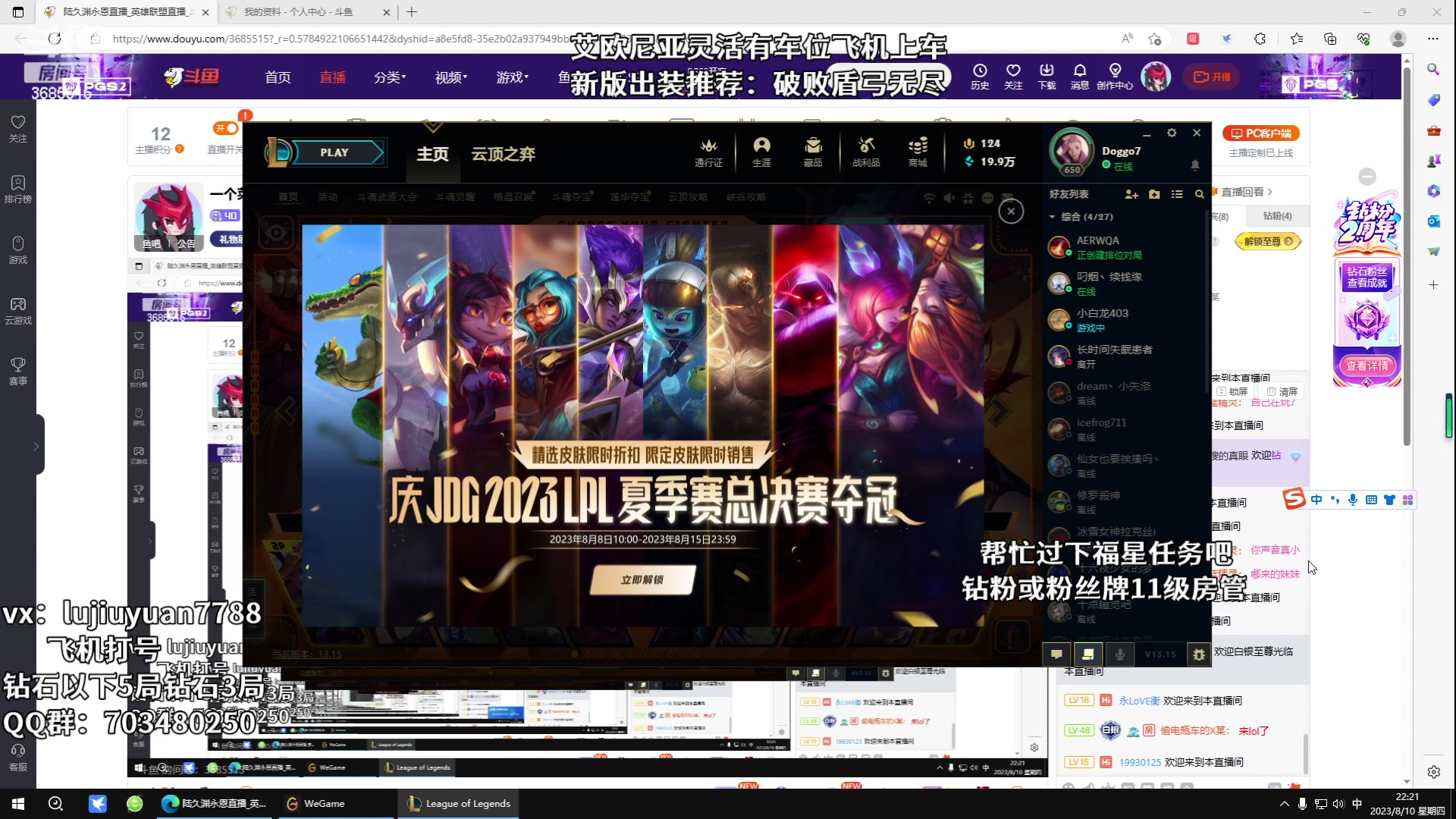This screenshot has width=1456, height=819.
Task: Open the Windows Start menu
Action: [18, 804]
